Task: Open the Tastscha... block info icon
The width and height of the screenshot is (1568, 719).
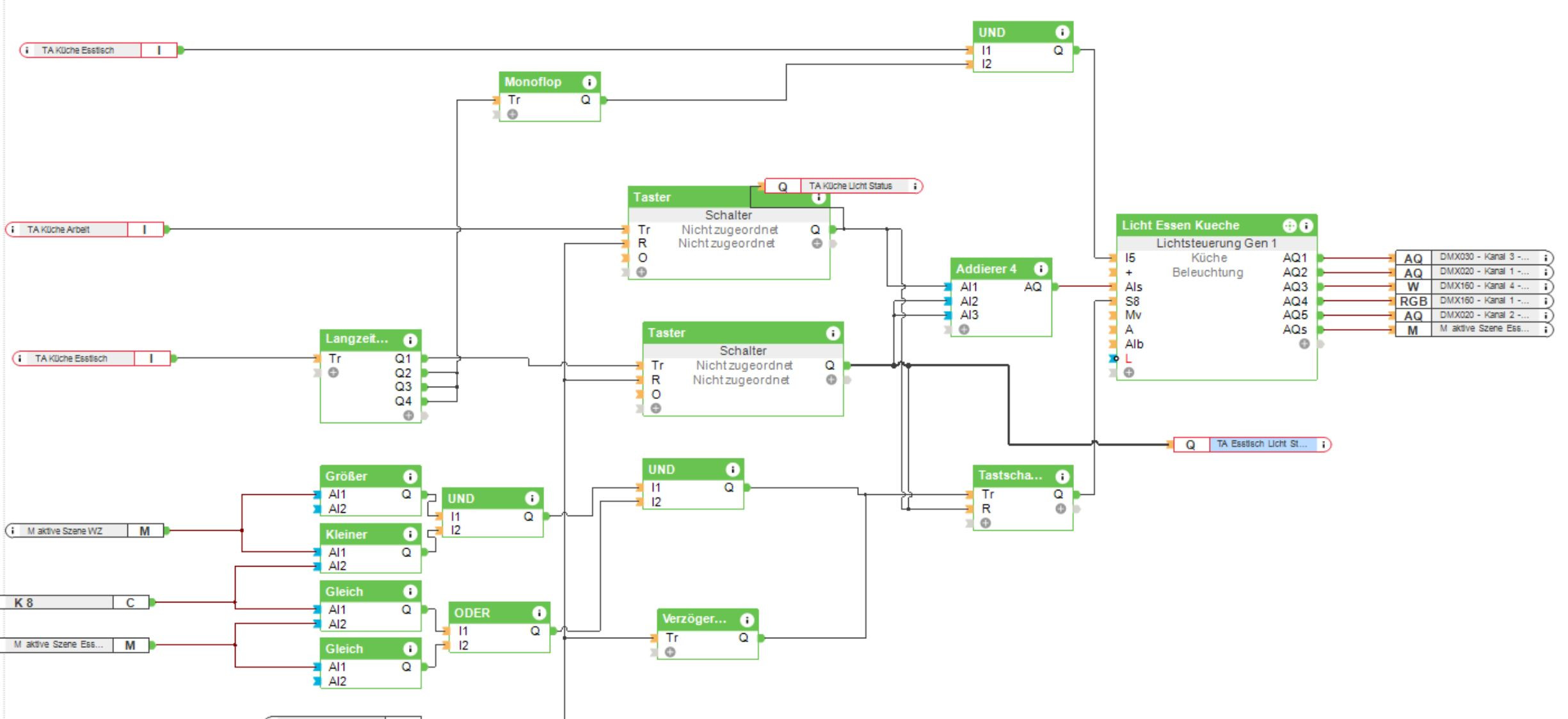Action: 1062,476
